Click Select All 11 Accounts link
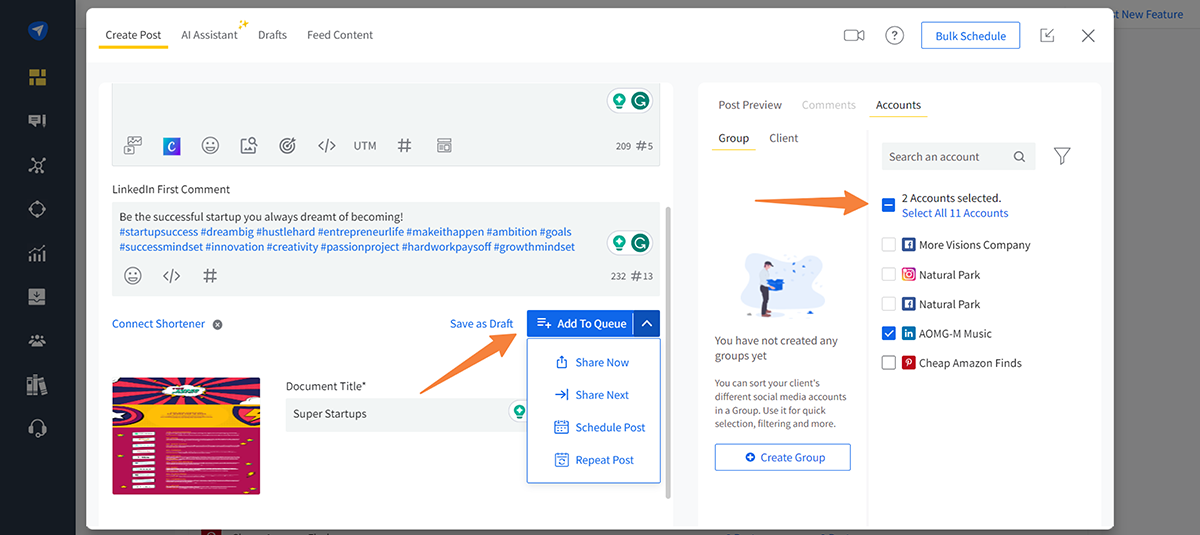The height and width of the screenshot is (535, 1200). point(955,213)
